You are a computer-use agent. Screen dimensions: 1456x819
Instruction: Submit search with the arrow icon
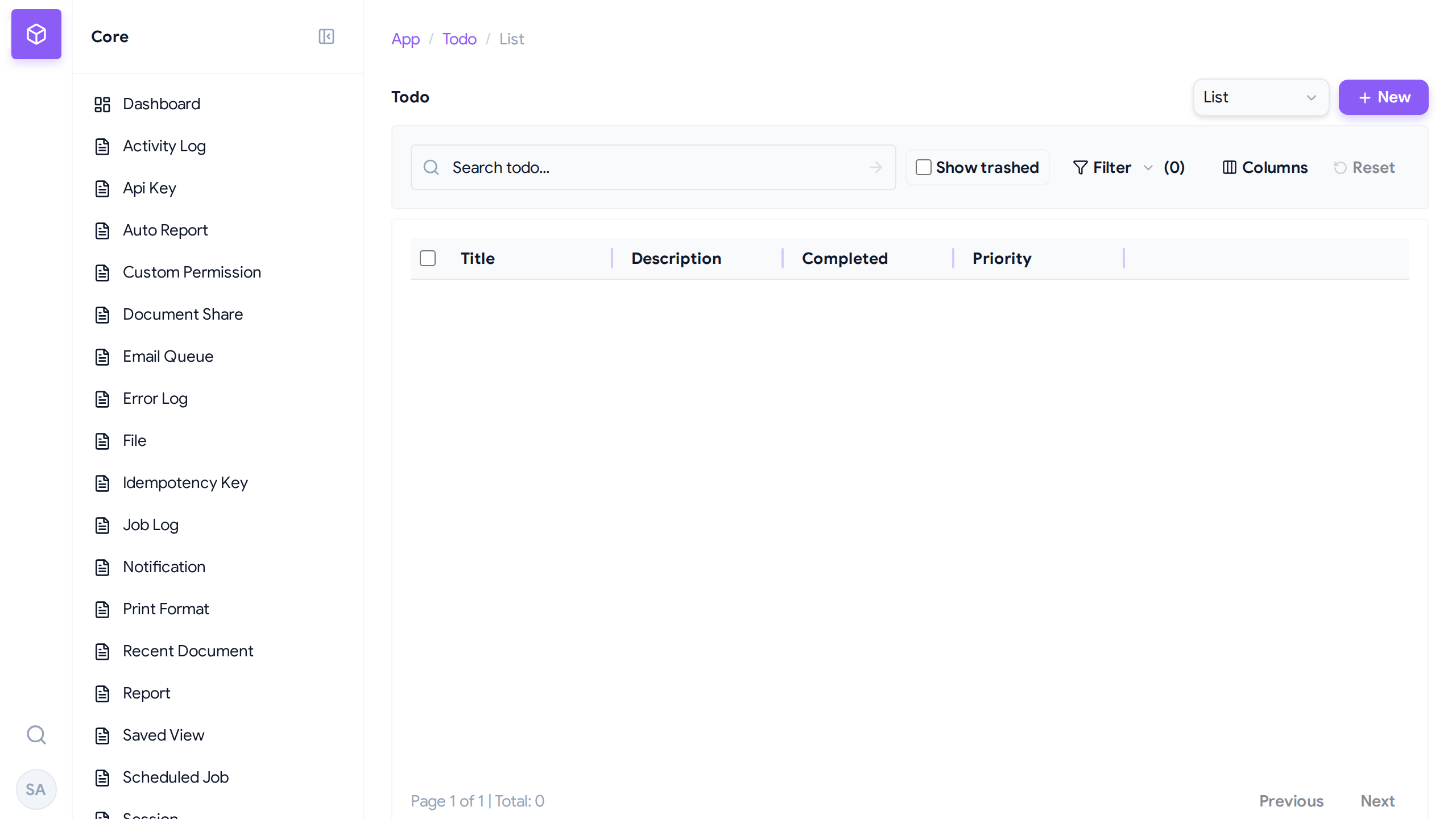pos(876,167)
